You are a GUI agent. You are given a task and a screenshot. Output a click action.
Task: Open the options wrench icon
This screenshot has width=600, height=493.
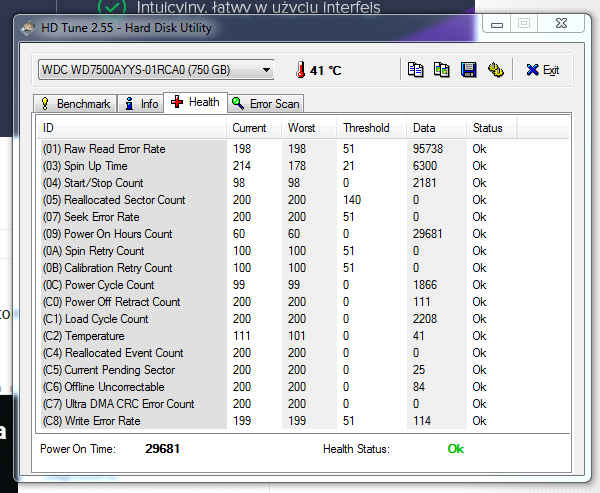[x=495, y=70]
